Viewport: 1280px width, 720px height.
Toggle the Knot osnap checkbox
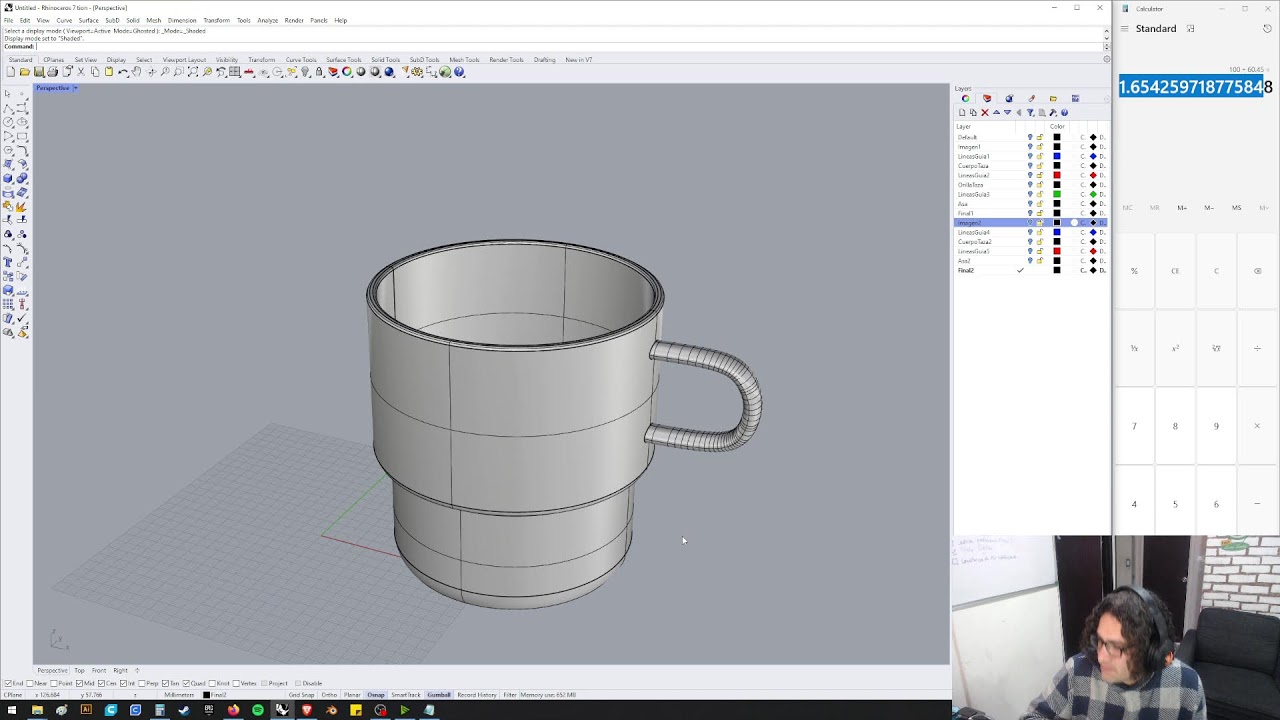tap(212, 683)
